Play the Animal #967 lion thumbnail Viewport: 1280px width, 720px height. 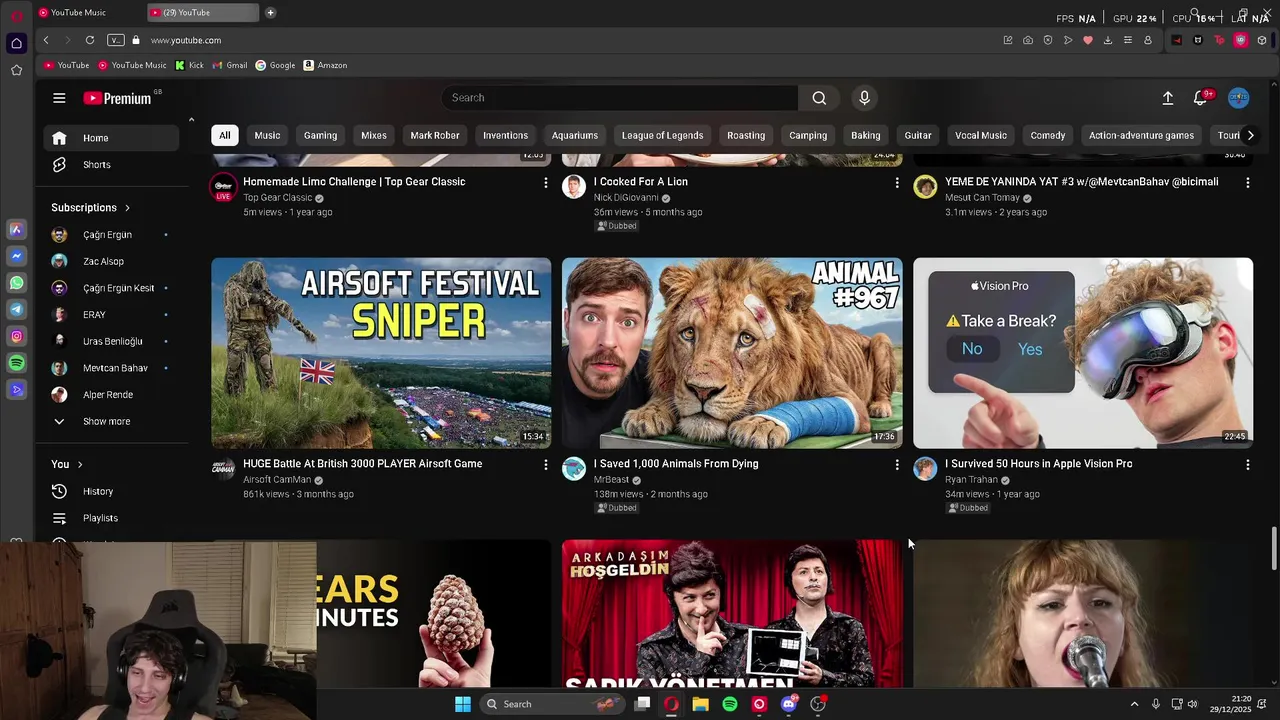[732, 353]
